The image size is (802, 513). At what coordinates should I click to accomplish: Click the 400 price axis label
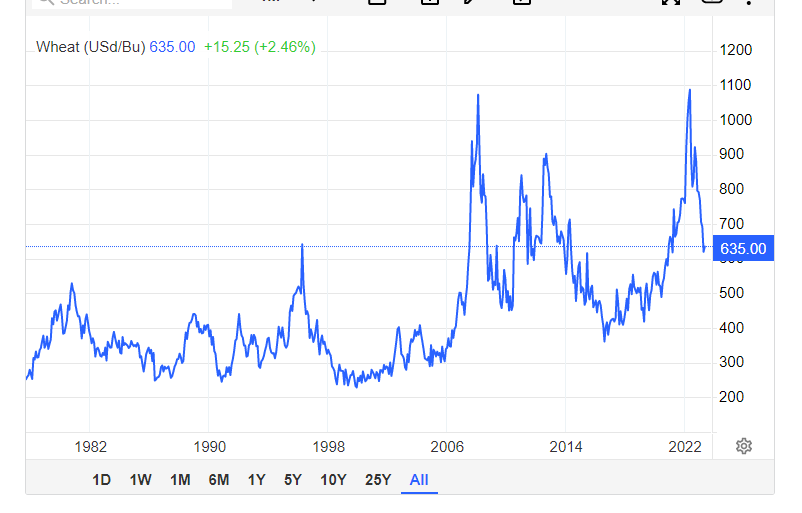pyautogui.click(x=731, y=327)
